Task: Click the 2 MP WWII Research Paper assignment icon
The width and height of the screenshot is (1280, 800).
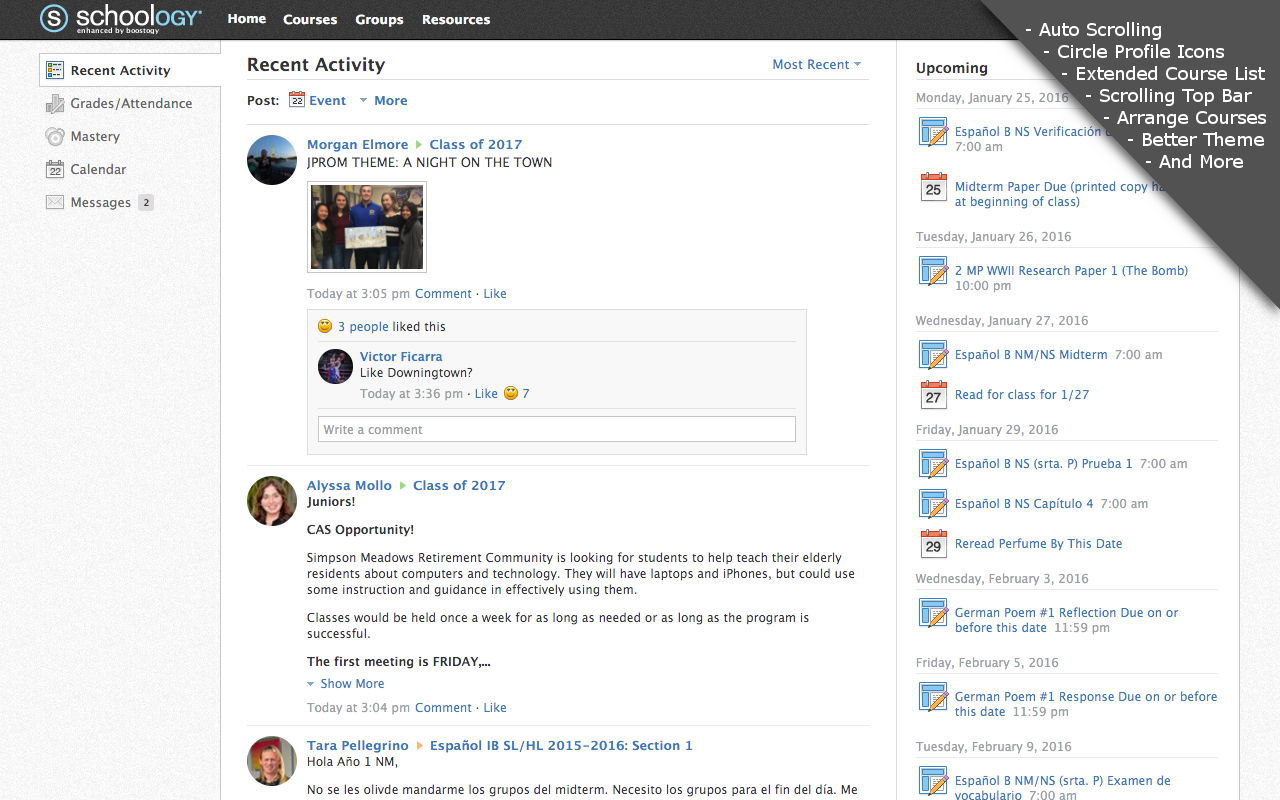Action: (x=933, y=271)
